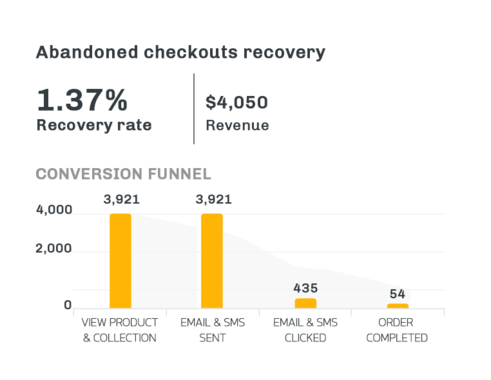This screenshot has width=491, height=380.
Task: Click the $4,050 revenue figure
Action: [x=237, y=102]
